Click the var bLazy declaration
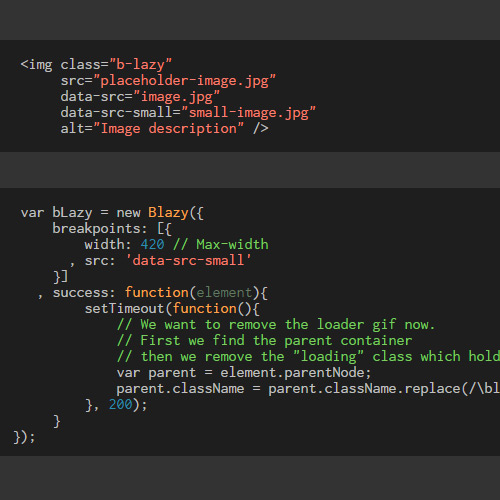Viewport: 500px width, 500px height. click(56, 213)
